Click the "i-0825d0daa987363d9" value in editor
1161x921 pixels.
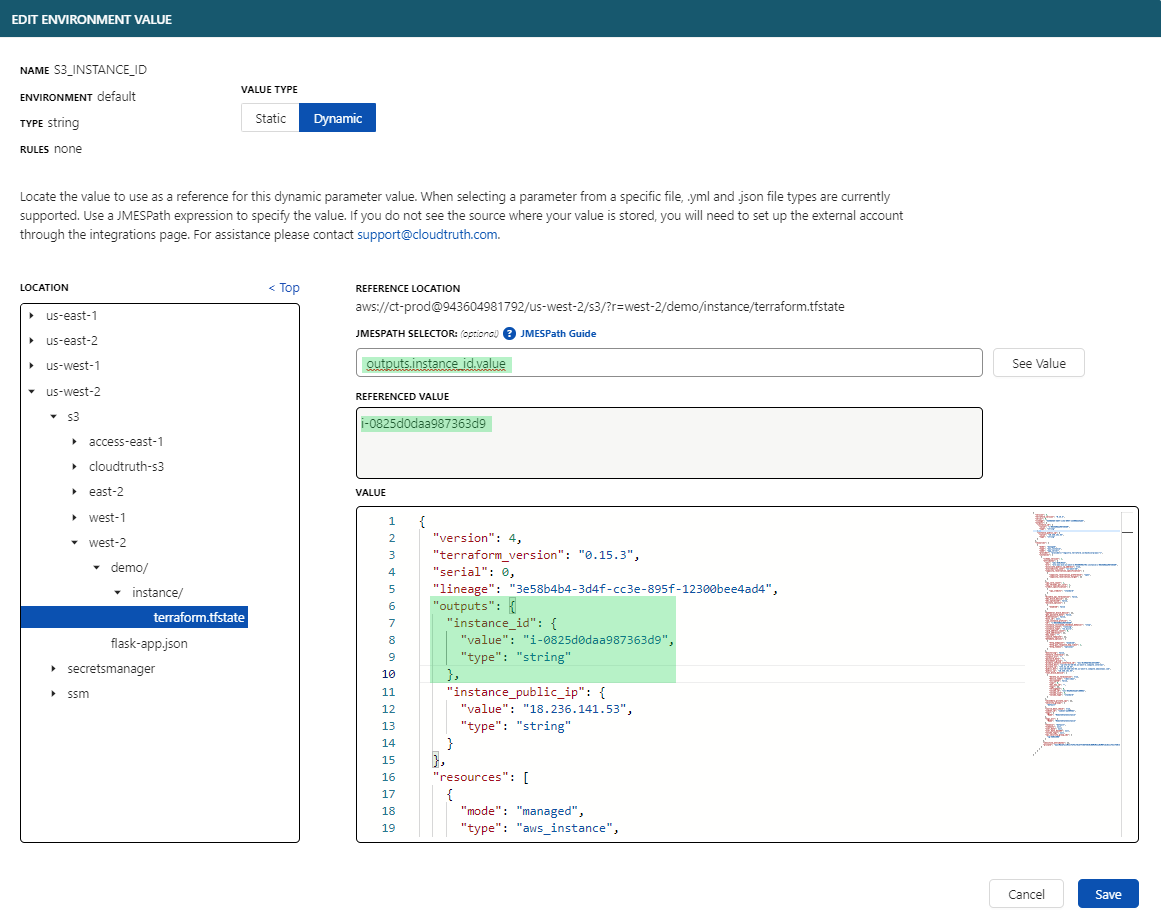(x=595, y=640)
